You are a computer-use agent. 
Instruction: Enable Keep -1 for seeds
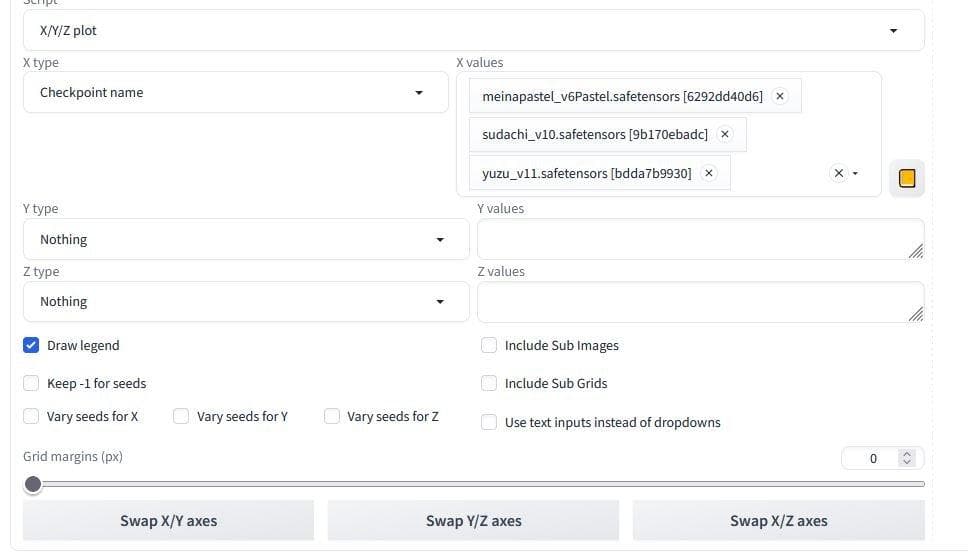tap(31, 384)
